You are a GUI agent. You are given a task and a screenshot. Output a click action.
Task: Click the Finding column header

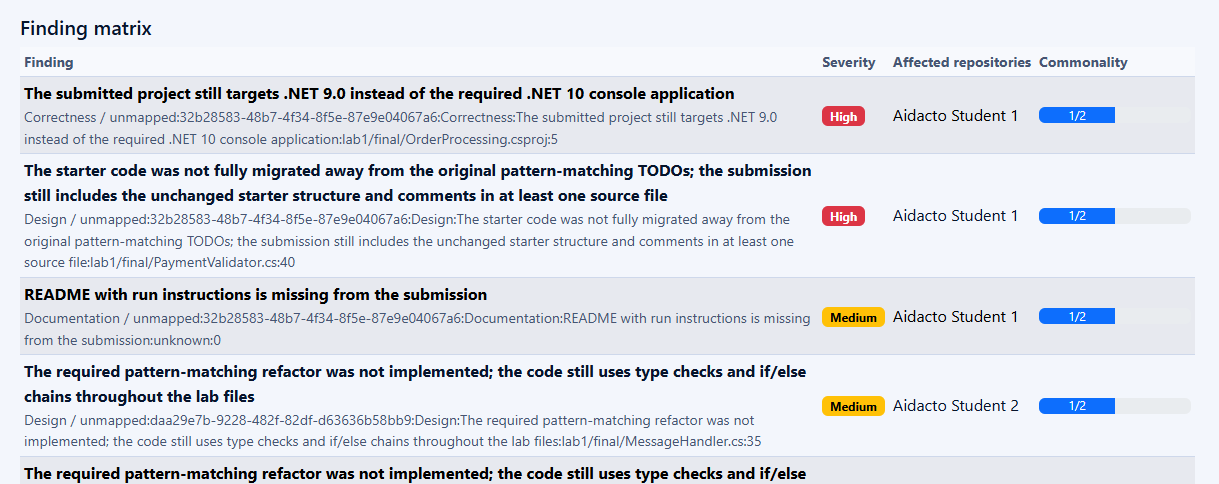pos(48,62)
